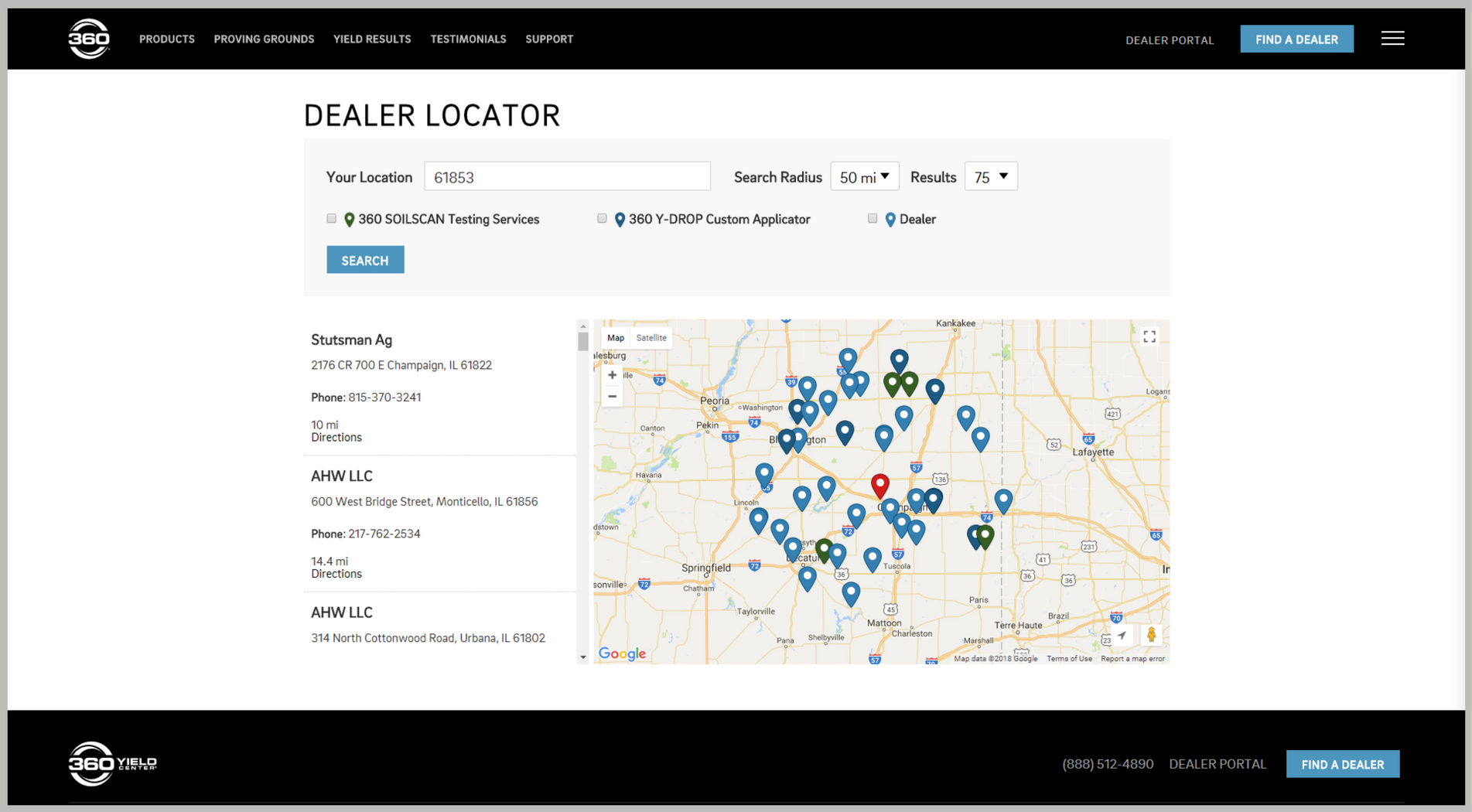This screenshot has width=1472, height=812.
Task: Get Directions to Stutsman Ag
Action: click(x=336, y=438)
